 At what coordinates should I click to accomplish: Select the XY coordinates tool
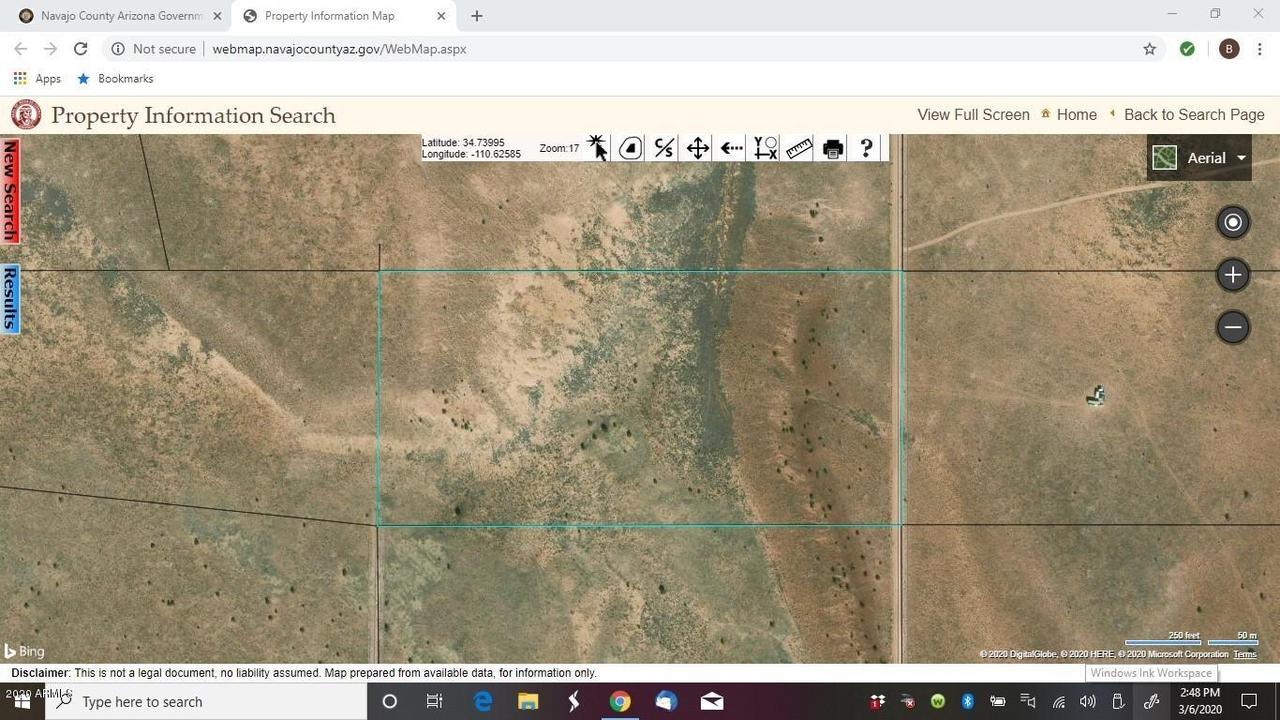click(x=765, y=147)
